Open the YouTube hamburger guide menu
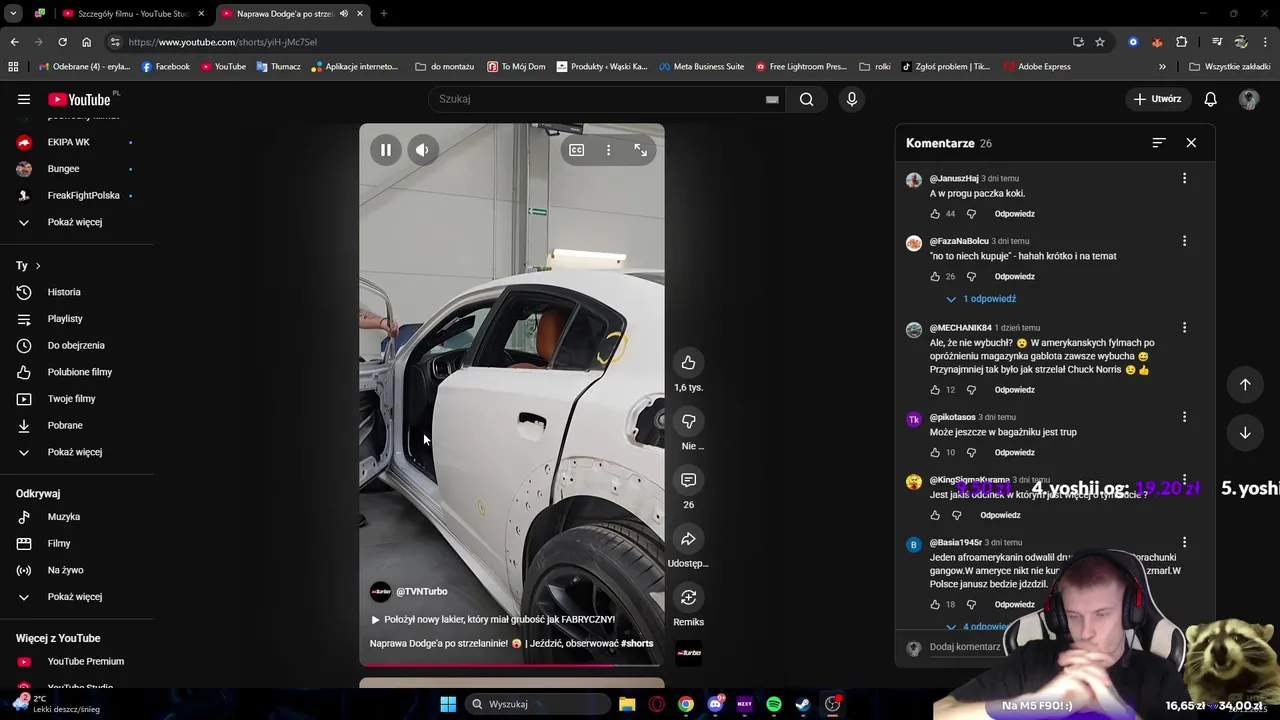The image size is (1280, 720). click(x=24, y=99)
